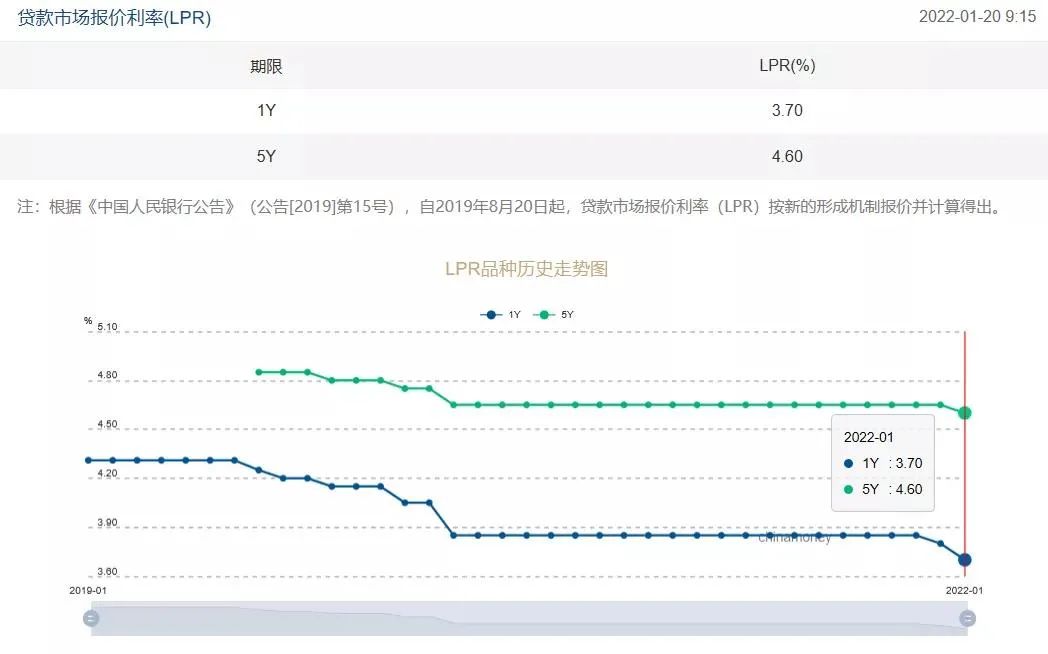Click the left zoom slider handle
The width and height of the screenshot is (1048, 654).
click(x=91, y=619)
